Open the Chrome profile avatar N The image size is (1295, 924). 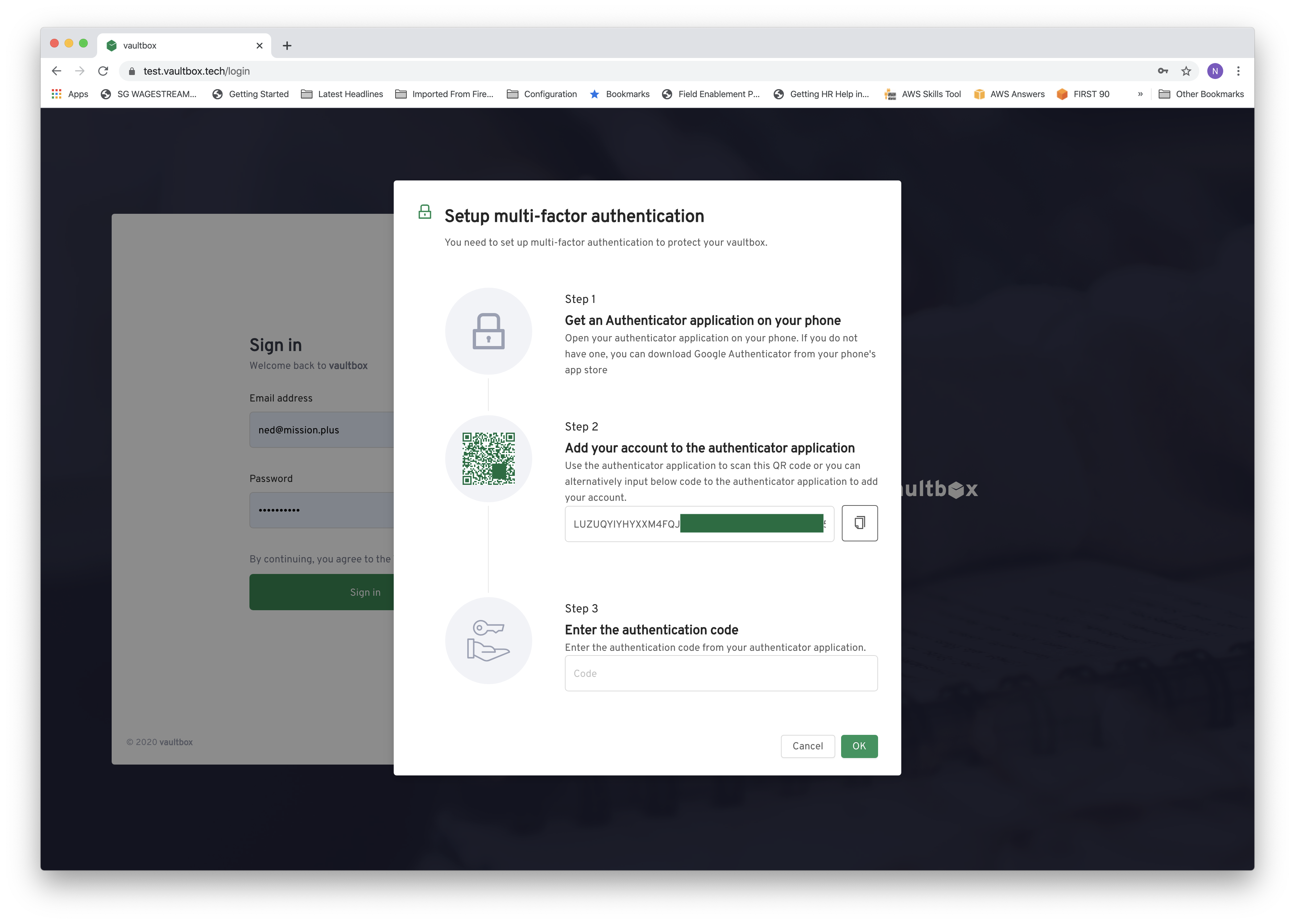[x=1215, y=71]
